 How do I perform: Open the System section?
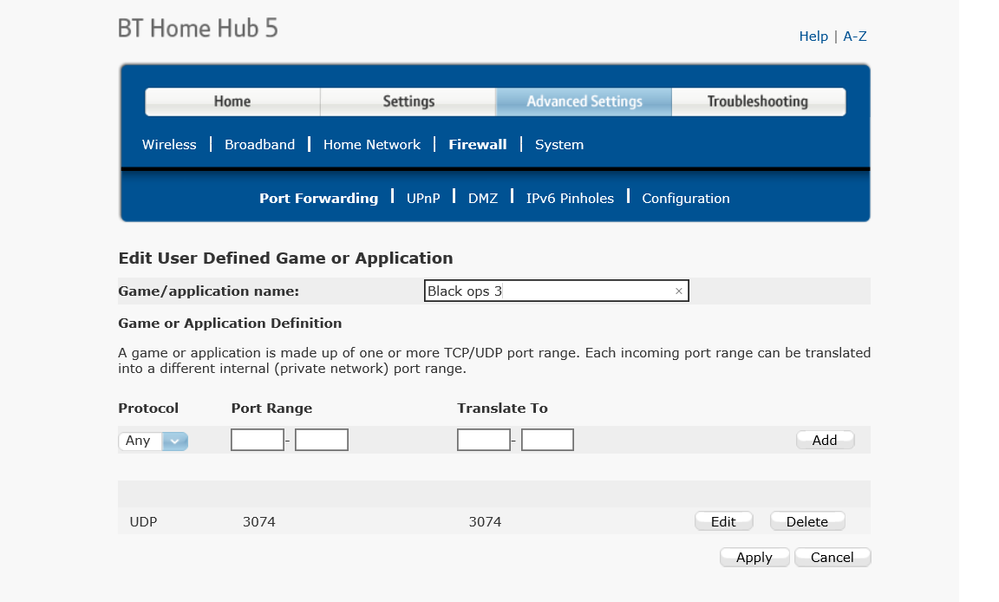click(x=559, y=145)
